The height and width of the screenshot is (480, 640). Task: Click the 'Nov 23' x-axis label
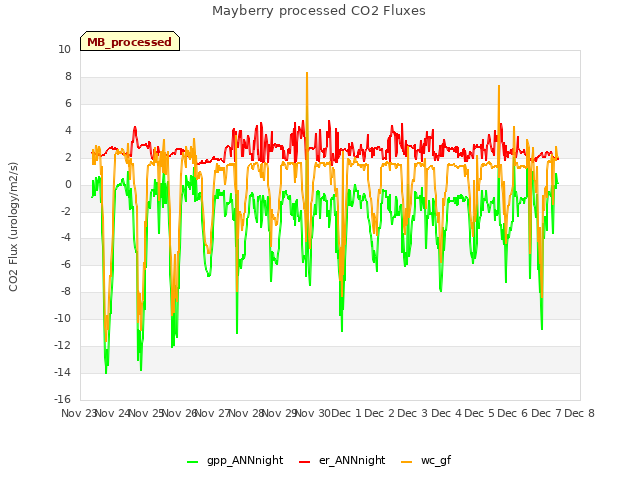[x=79, y=413]
